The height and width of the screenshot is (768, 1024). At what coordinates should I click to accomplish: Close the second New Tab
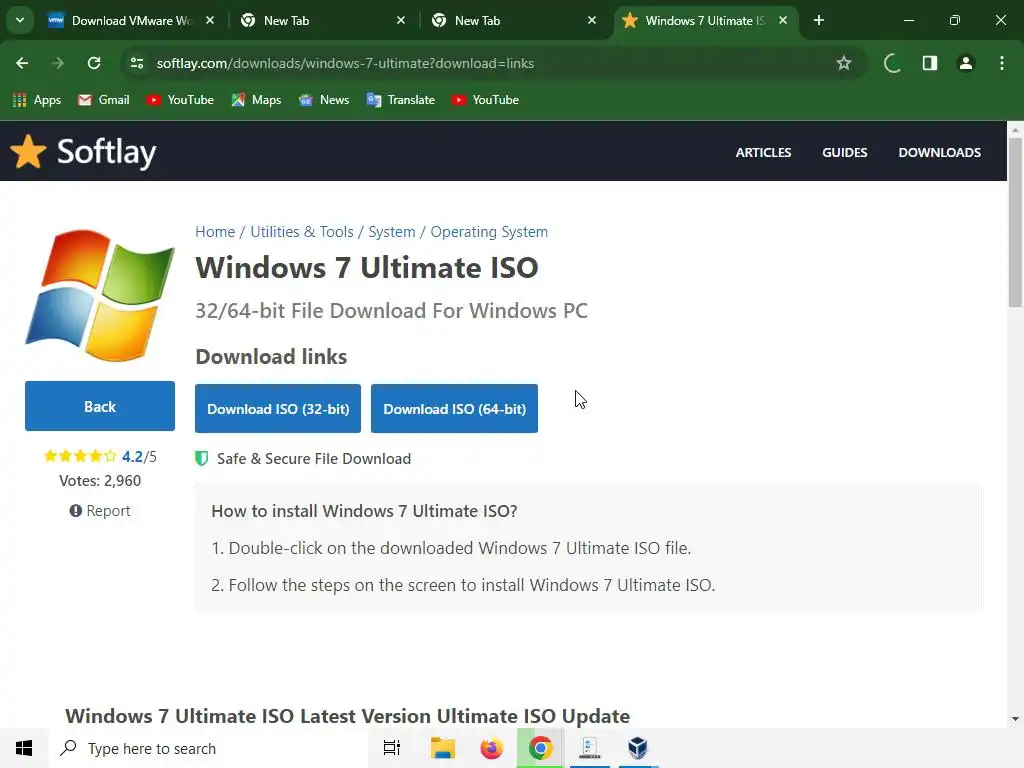(x=592, y=20)
